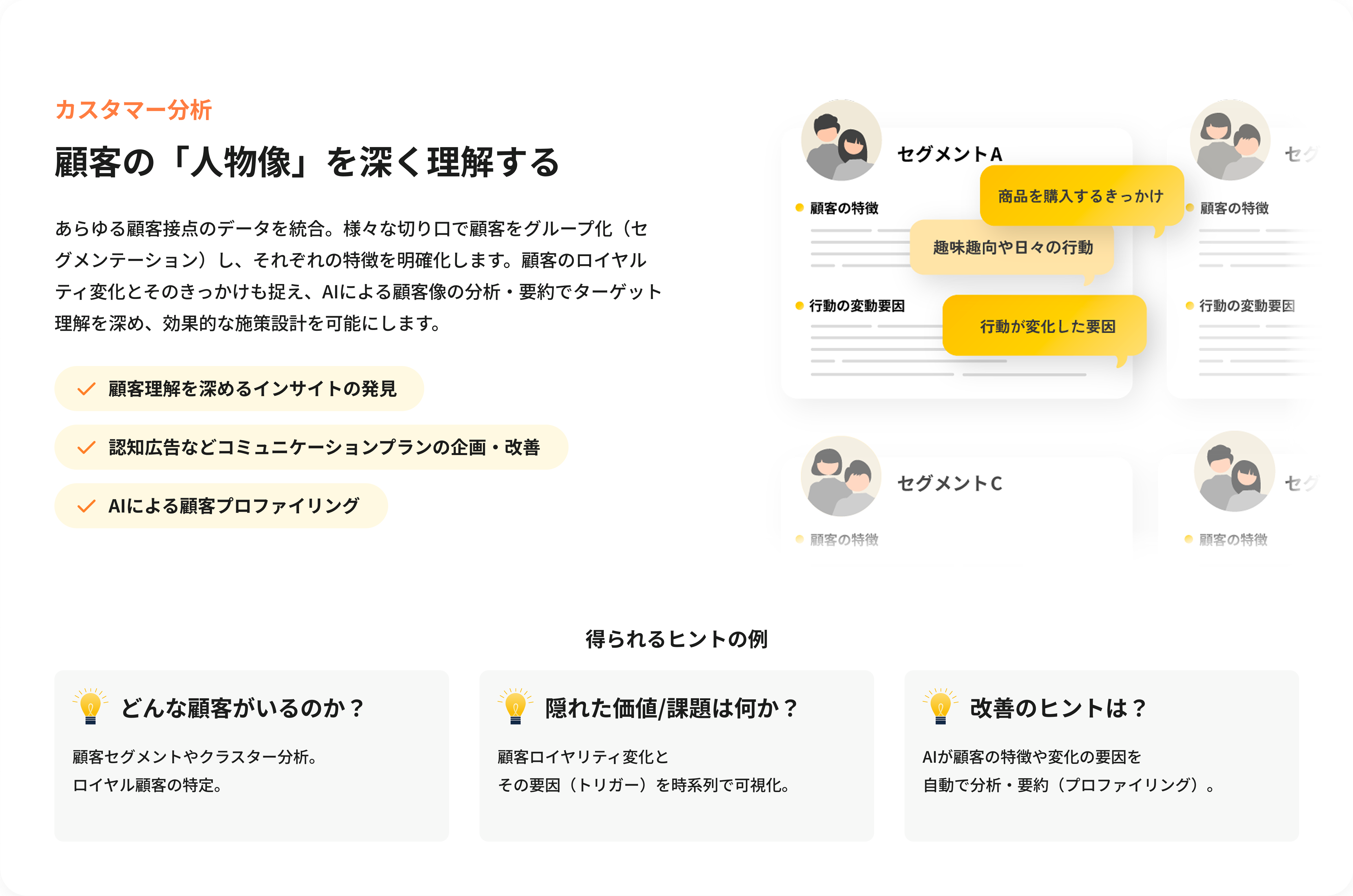Click the 顧客の「人物像」を深く理解する headline
The width and height of the screenshot is (1353, 896).
click(308, 162)
